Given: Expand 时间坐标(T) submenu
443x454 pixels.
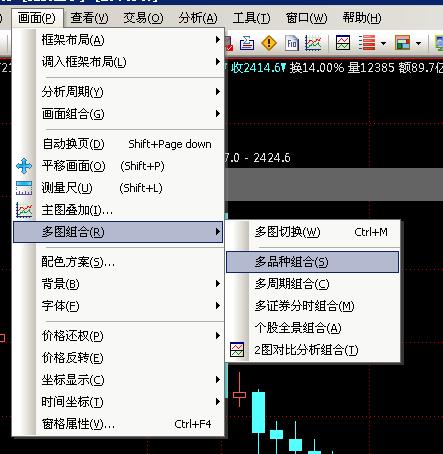Looking at the screenshot, I should pyautogui.click(x=118, y=402).
